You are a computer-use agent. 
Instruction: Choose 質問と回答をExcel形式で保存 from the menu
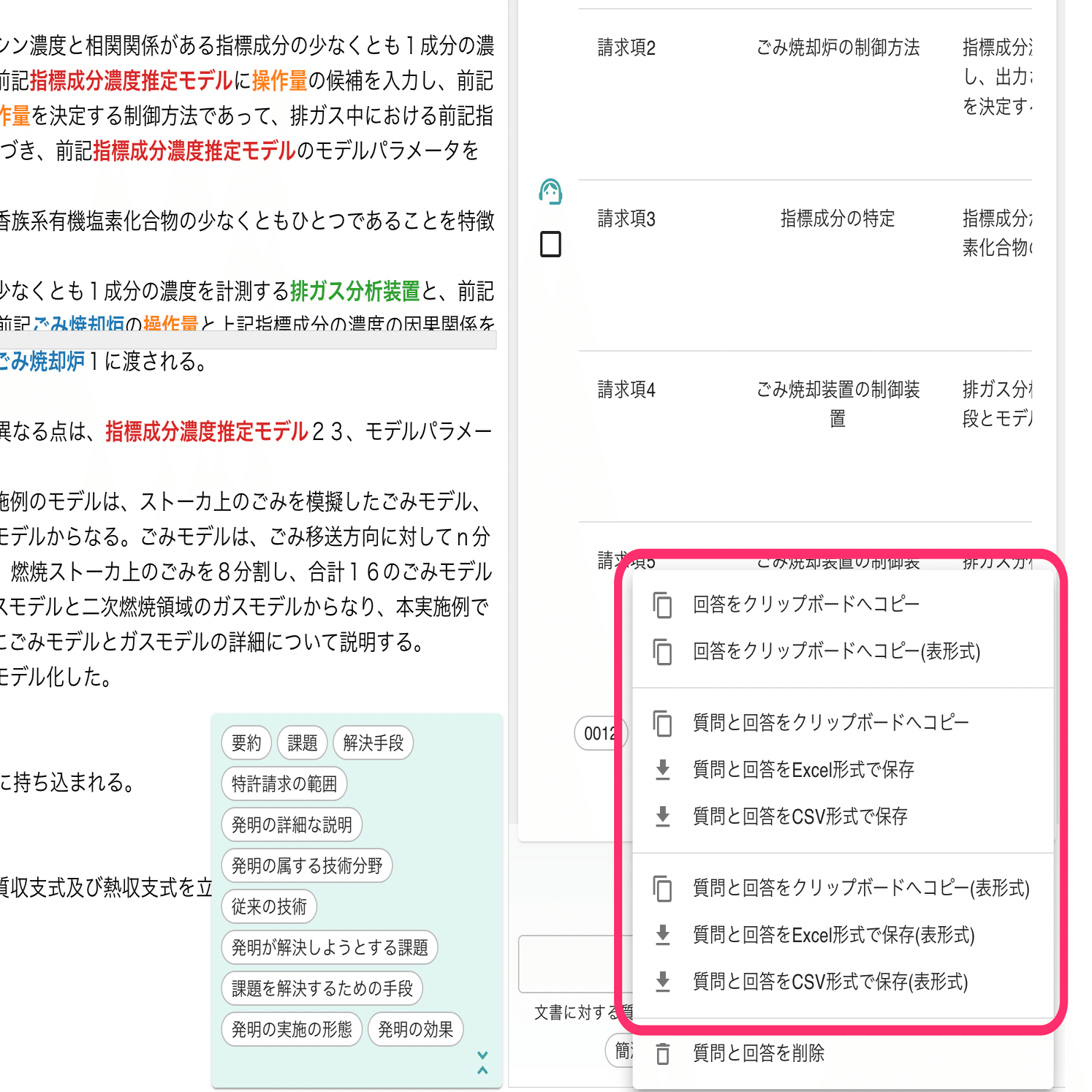point(804,769)
